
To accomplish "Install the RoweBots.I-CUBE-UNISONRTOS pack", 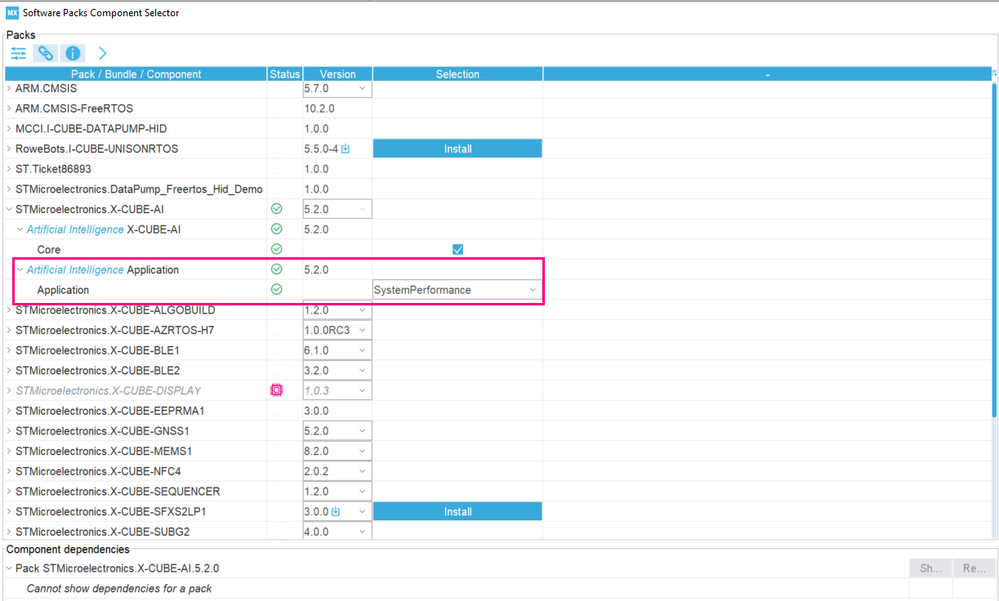I will (x=457, y=149).
